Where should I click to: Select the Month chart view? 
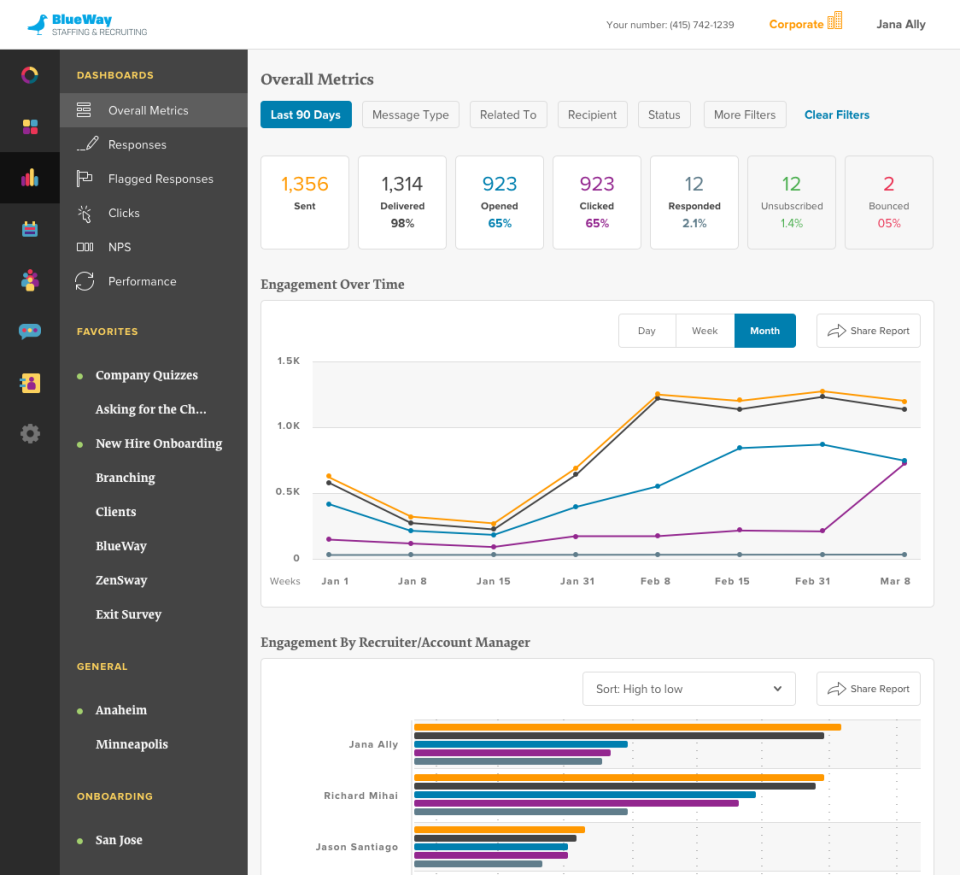pos(765,331)
